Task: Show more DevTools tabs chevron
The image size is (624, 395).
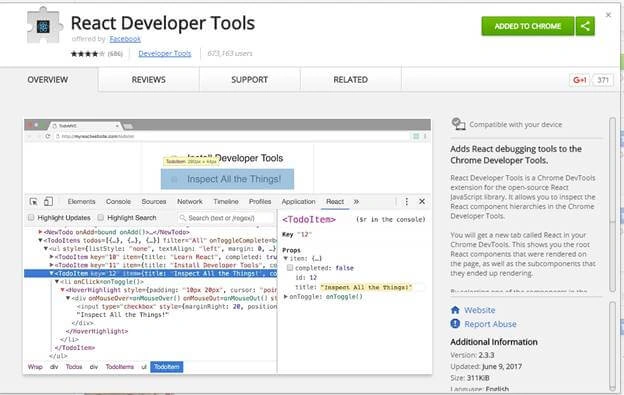Action: click(x=356, y=202)
